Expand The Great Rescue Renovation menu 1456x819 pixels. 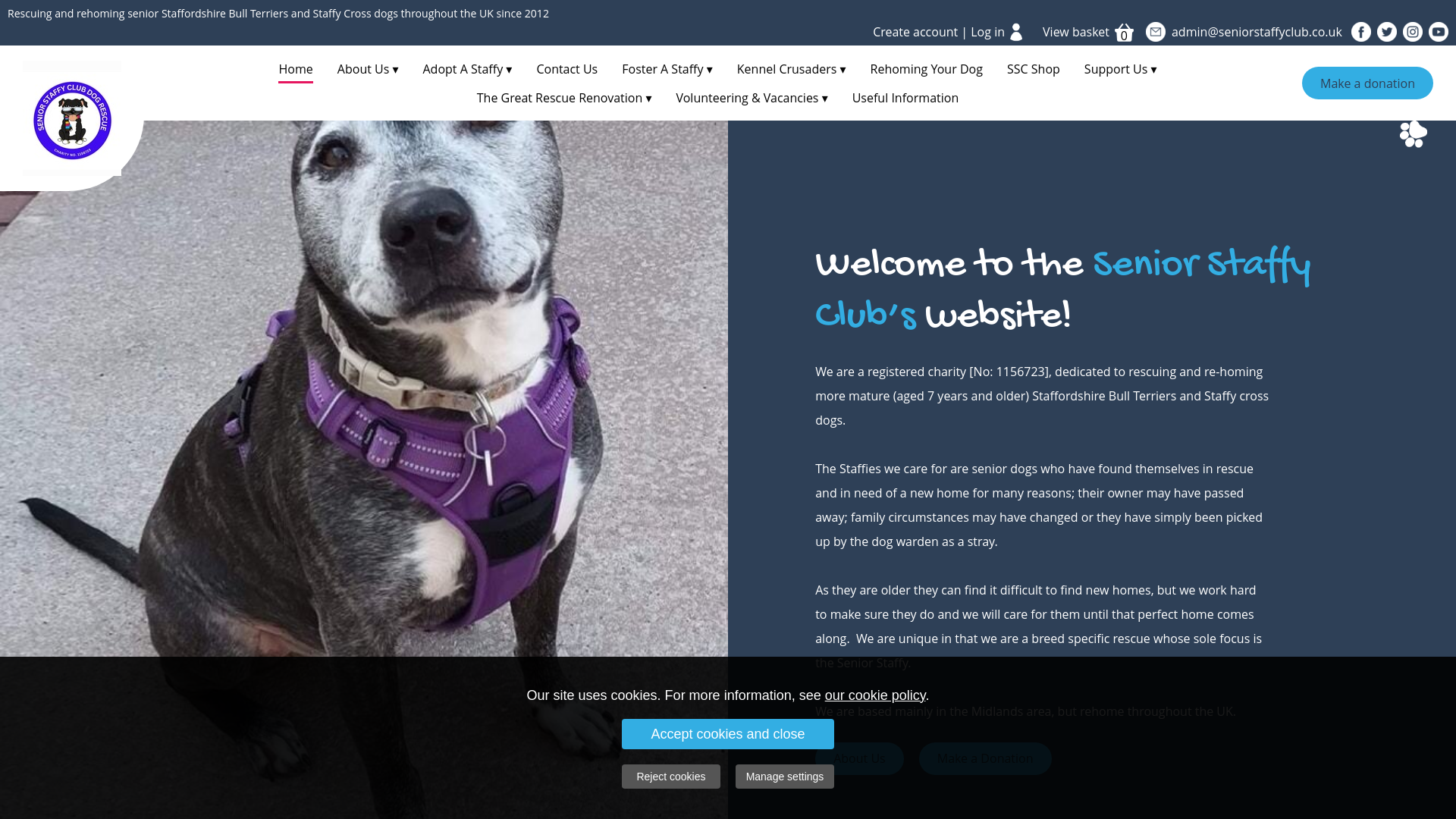coord(564,98)
